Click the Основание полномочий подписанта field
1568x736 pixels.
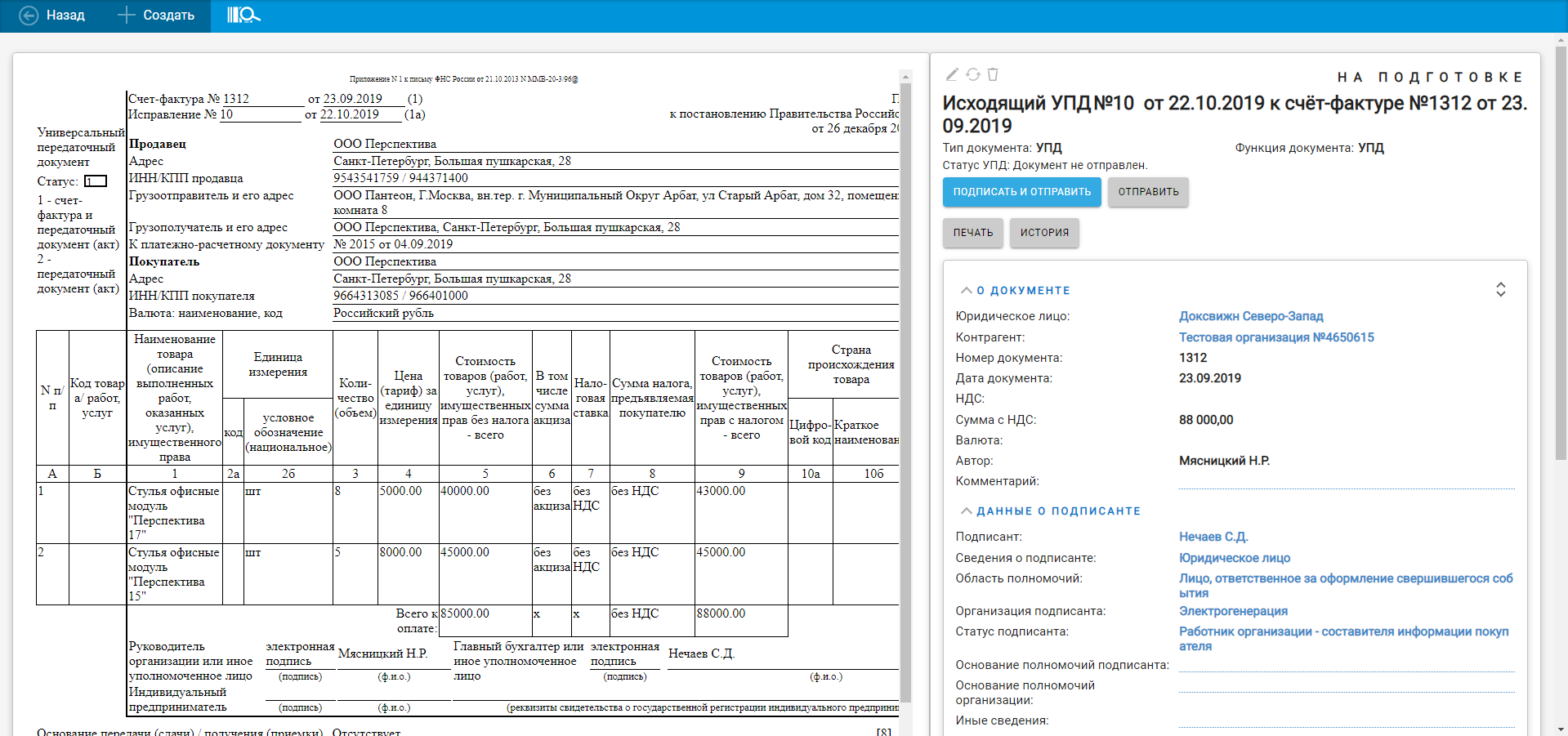pyautogui.click(x=1347, y=664)
